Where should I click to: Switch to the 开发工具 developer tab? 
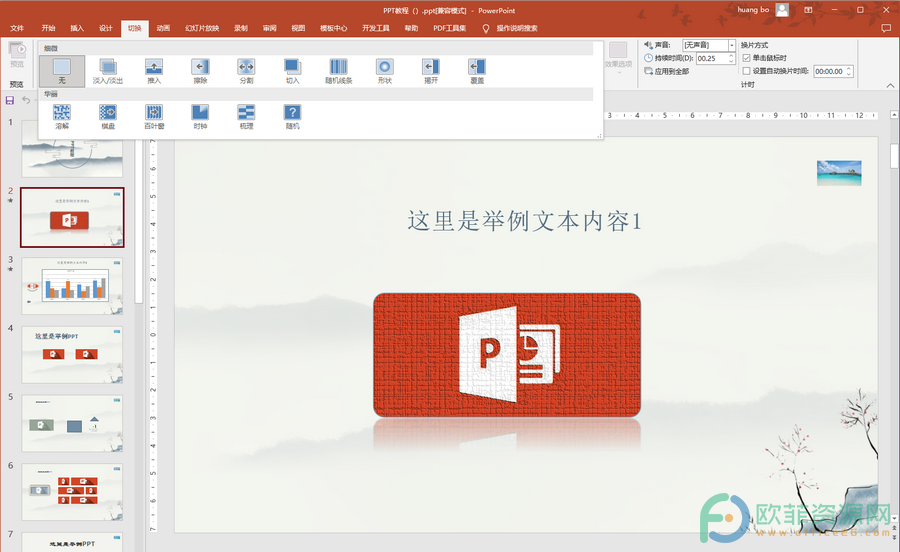pyautogui.click(x=376, y=28)
